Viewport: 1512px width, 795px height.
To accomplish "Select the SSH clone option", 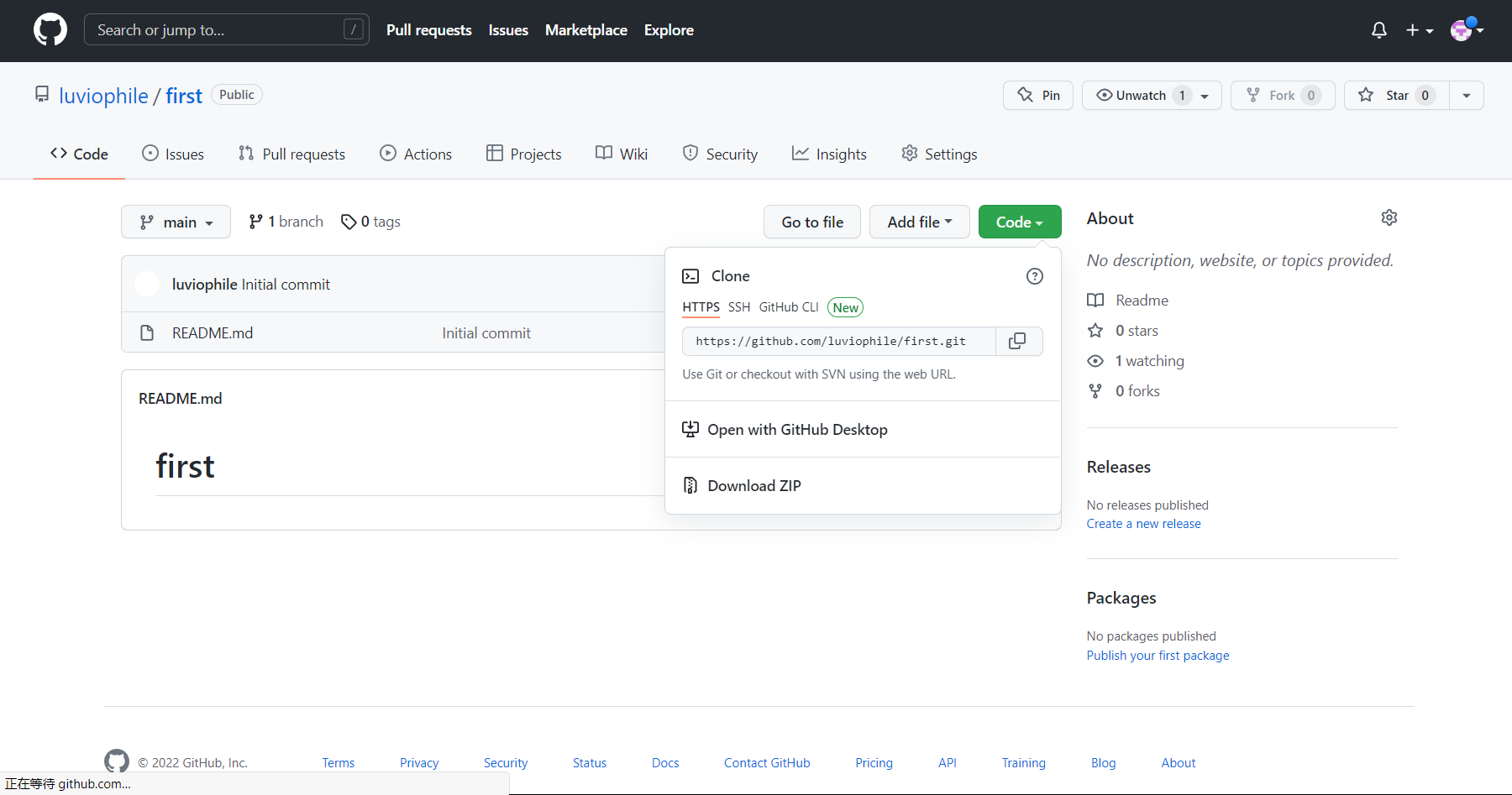I will (x=739, y=307).
